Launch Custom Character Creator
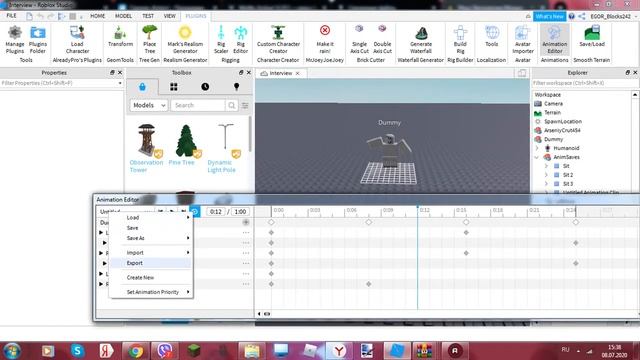Viewport: 640px width, 360px height. [x=278, y=40]
